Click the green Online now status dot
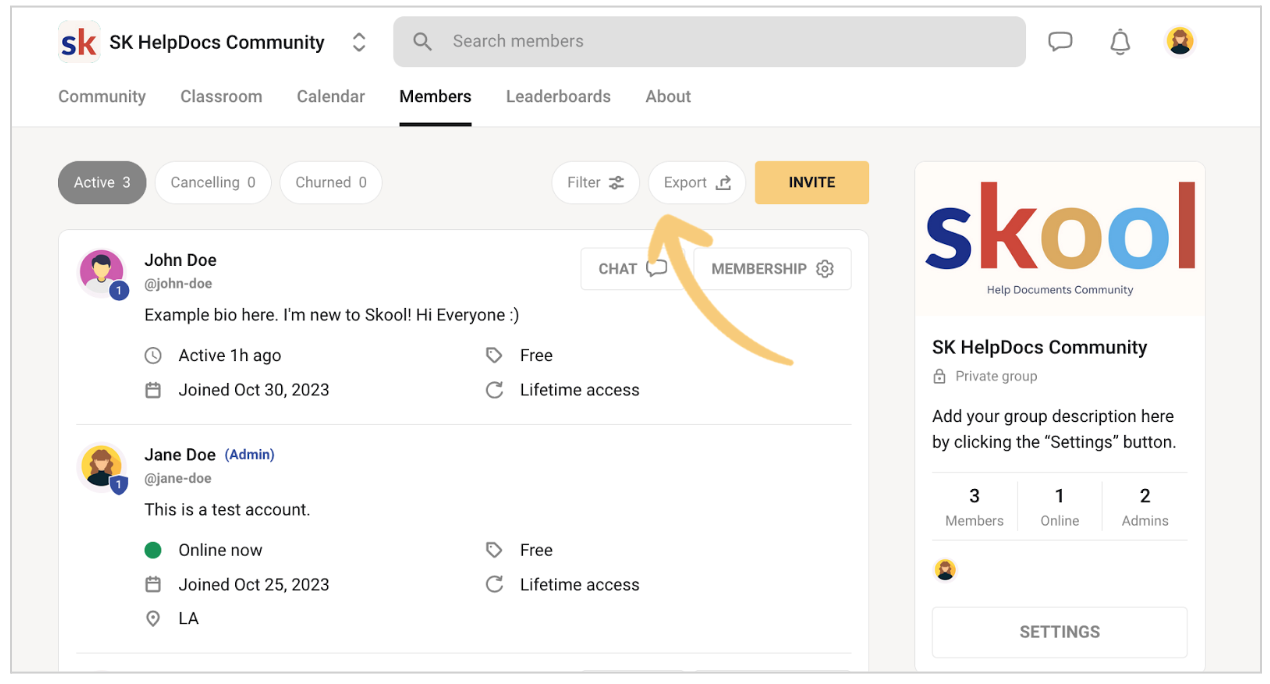The image size is (1270, 684). 153,550
